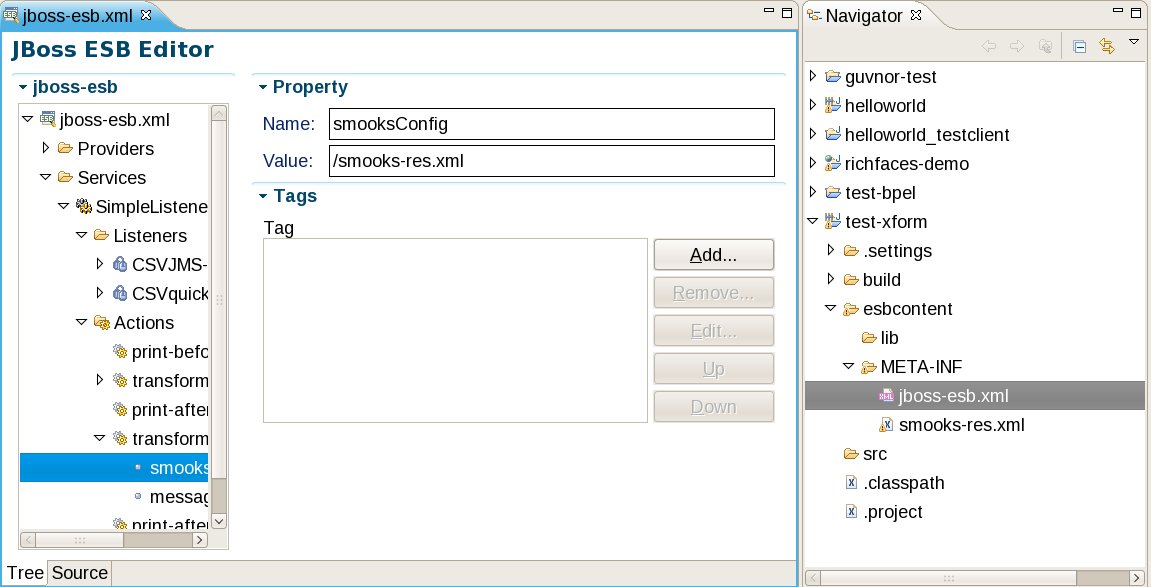The height and width of the screenshot is (587, 1151).
Task: Switch to the Tree tab
Action: click(25, 573)
